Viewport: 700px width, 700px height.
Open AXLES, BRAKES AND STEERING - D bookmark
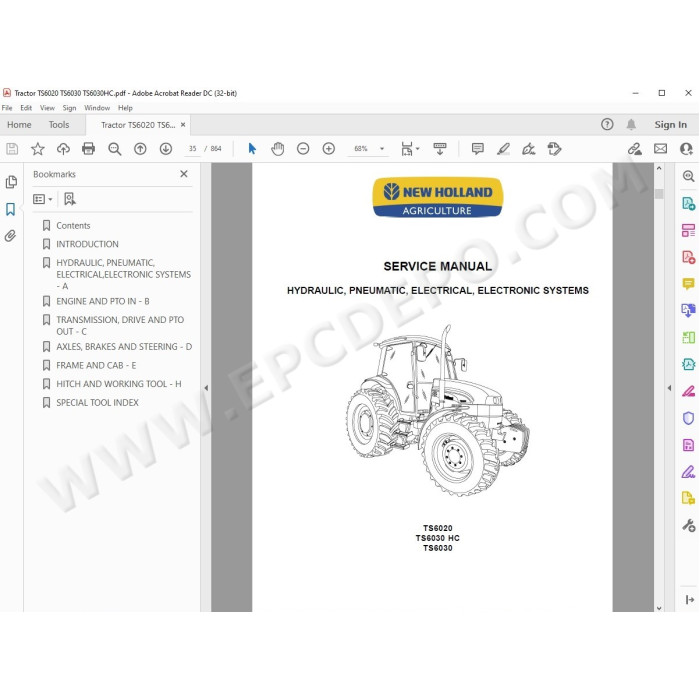pos(124,347)
